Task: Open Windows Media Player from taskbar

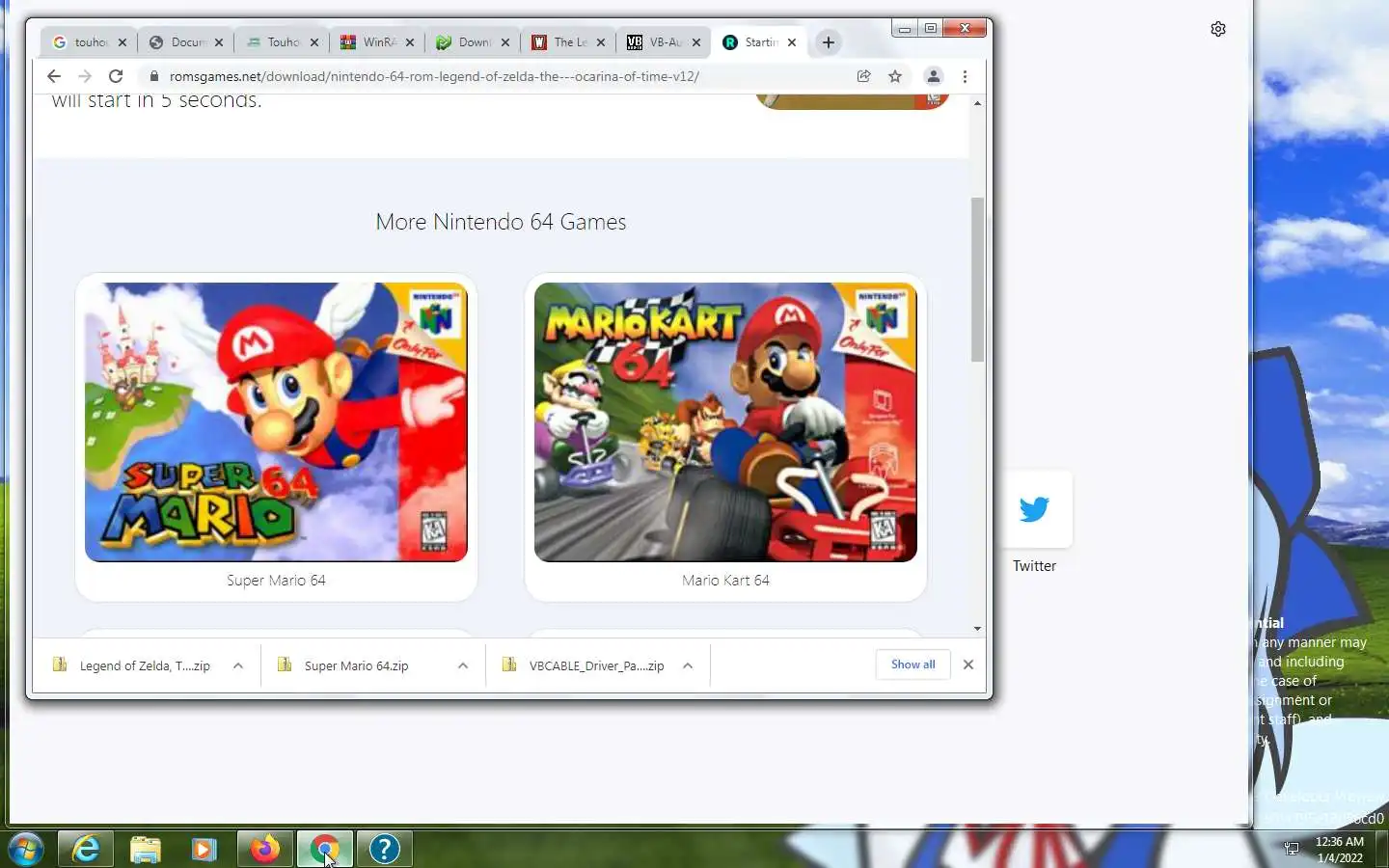Action: 204,849
